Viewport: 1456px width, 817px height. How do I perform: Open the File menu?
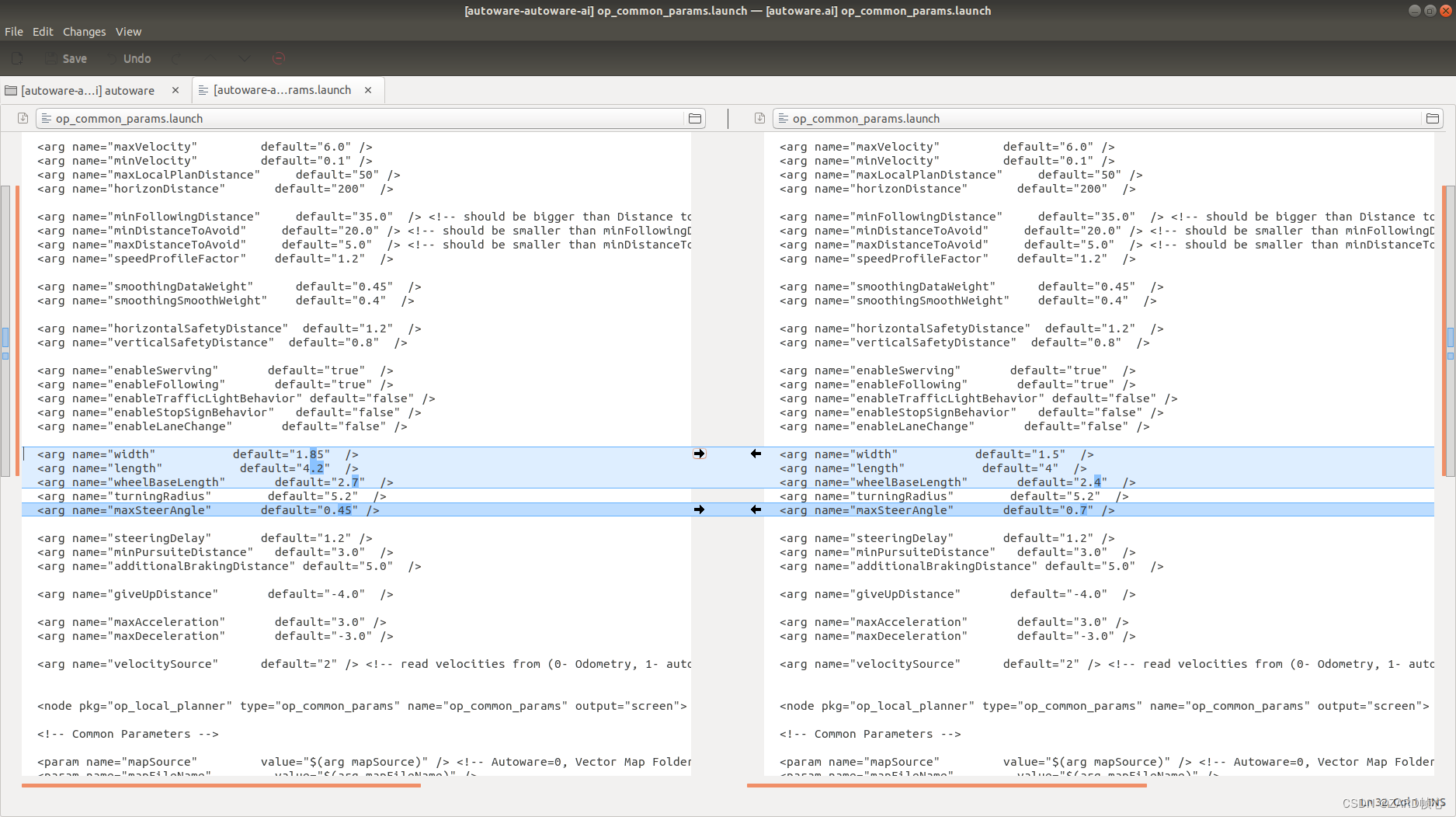pyautogui.click(x=14, y=32)
